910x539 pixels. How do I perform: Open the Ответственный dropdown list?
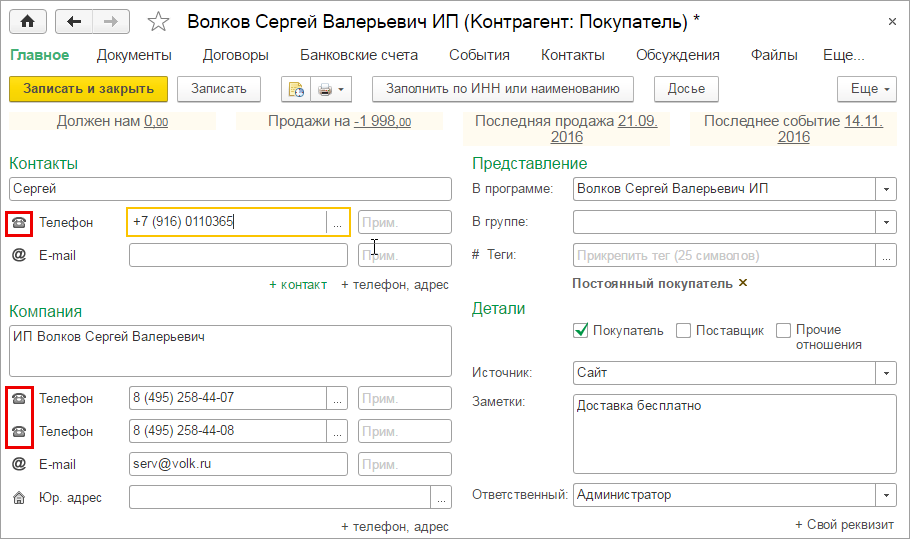[x=886, y=495]
